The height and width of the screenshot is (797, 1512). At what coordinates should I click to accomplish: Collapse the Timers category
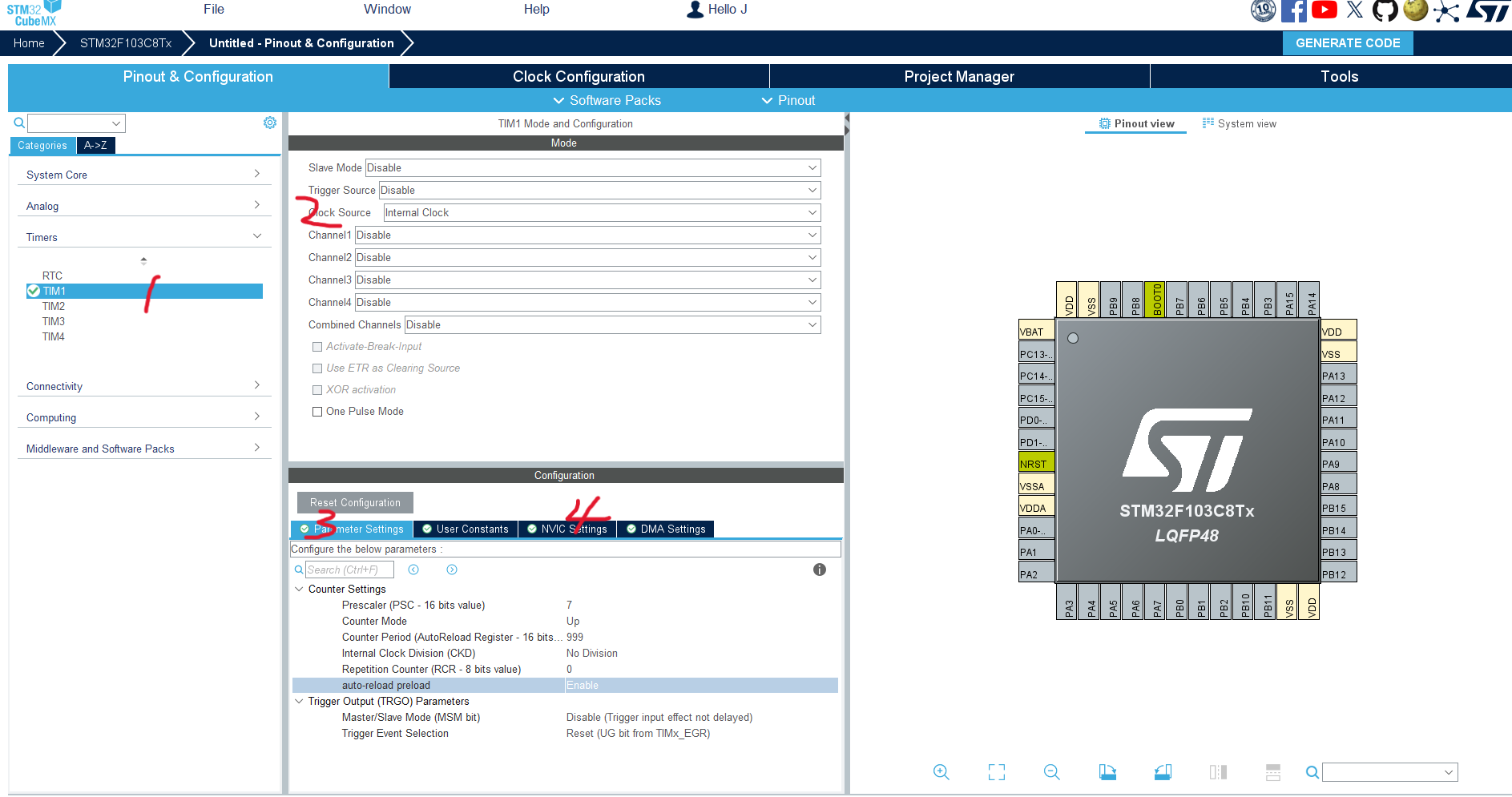click(144, 237)
